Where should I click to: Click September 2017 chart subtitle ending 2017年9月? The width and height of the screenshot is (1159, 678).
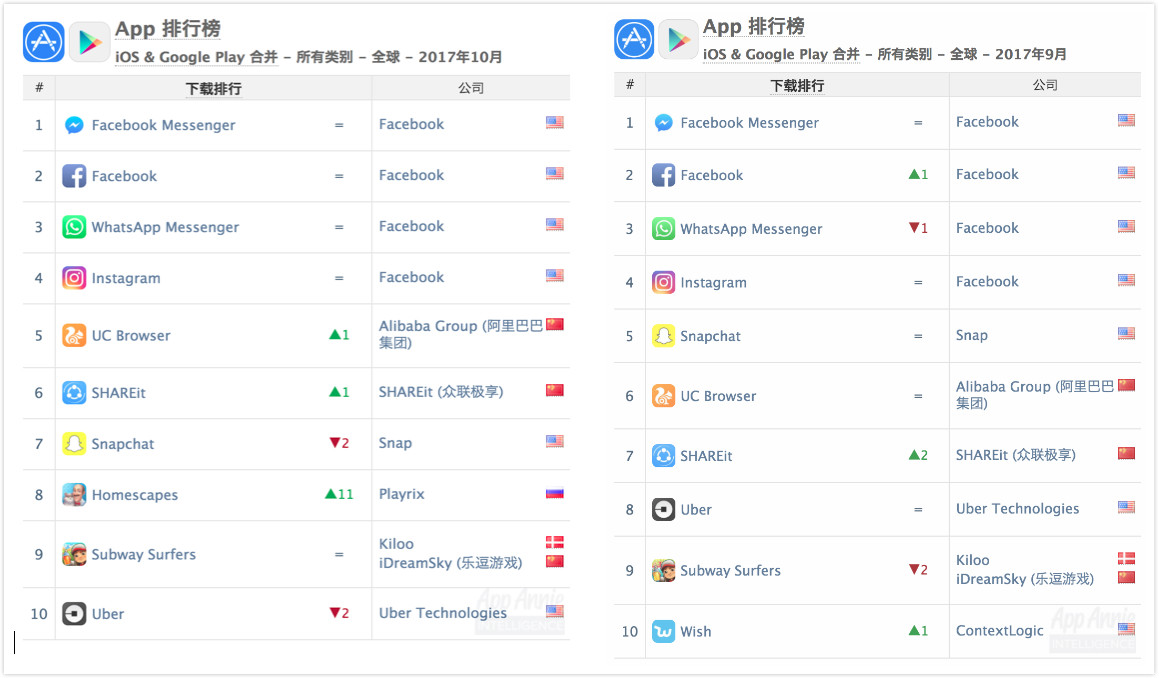pyautogui.click(x=885, y=54)
